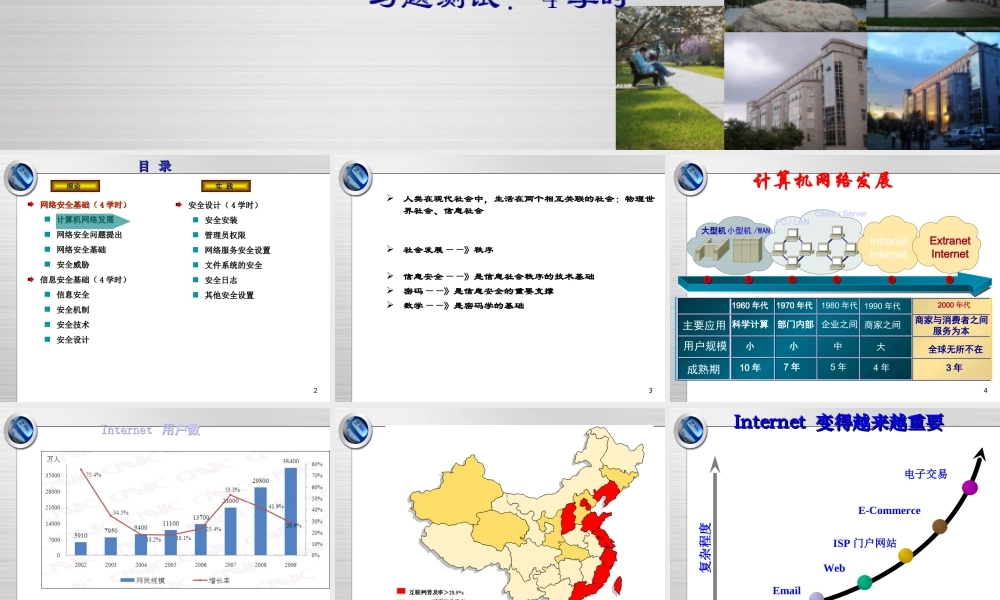Click the logo icon on the Internet 变得越来越重要 slide

pyautogui.click(x=689, y=429)
